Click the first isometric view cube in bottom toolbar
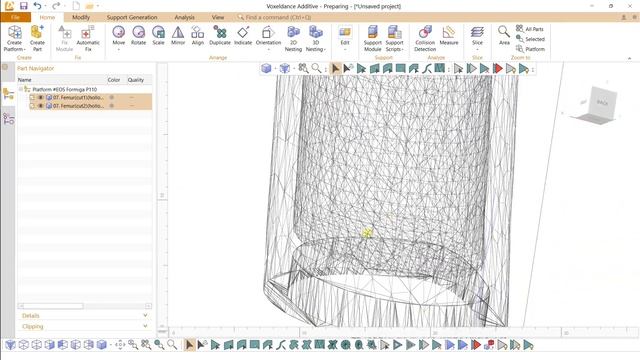This screenshot has height=360, width=640. (10, 345)
